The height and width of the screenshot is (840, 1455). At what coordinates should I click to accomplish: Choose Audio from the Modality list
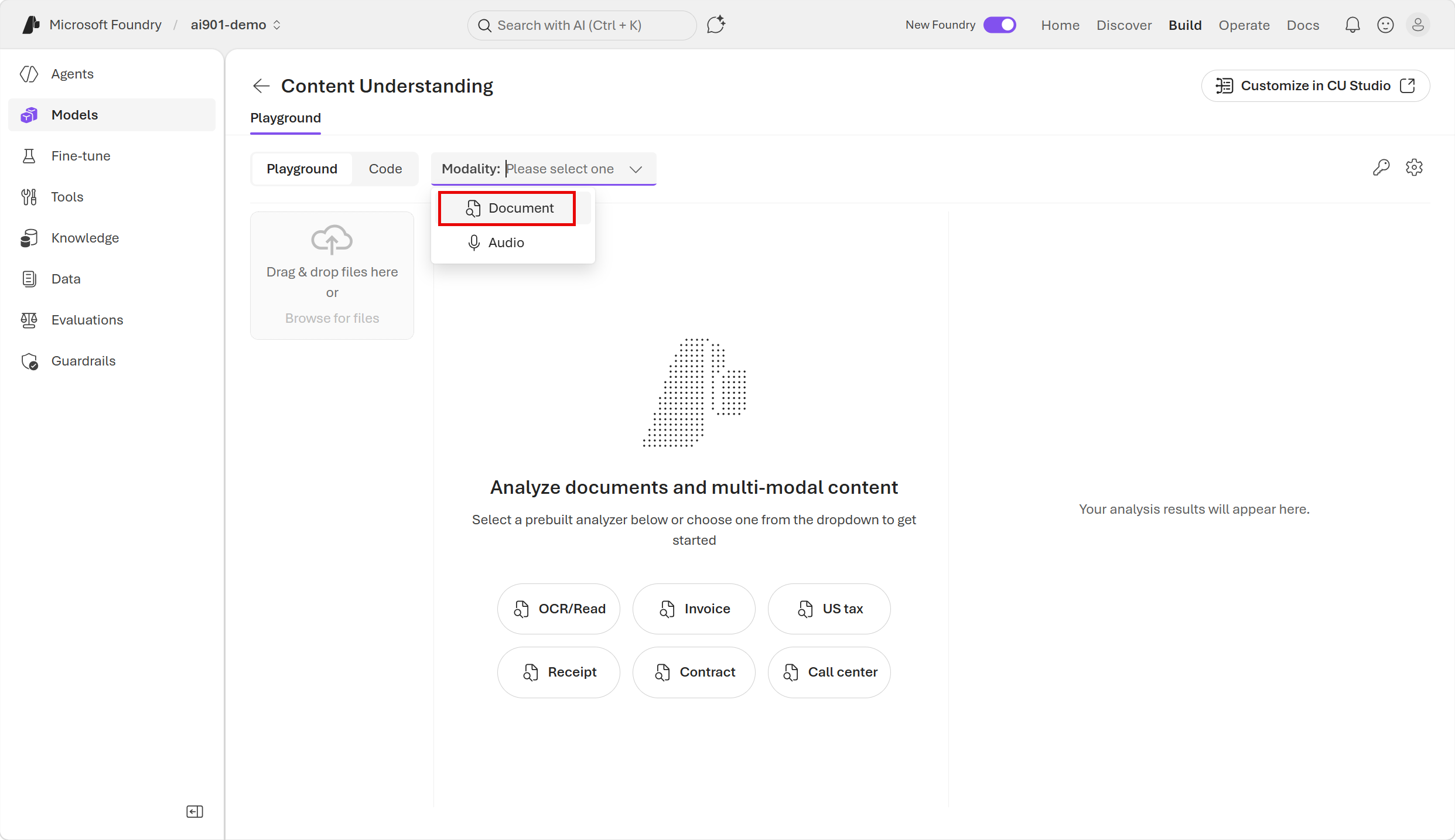tap(513, 243)
